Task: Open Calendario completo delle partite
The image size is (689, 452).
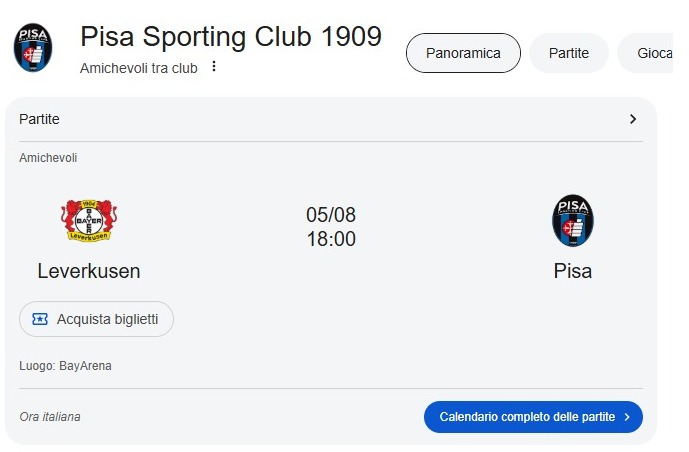Action: pyautogui.click(x=533, y=417)
